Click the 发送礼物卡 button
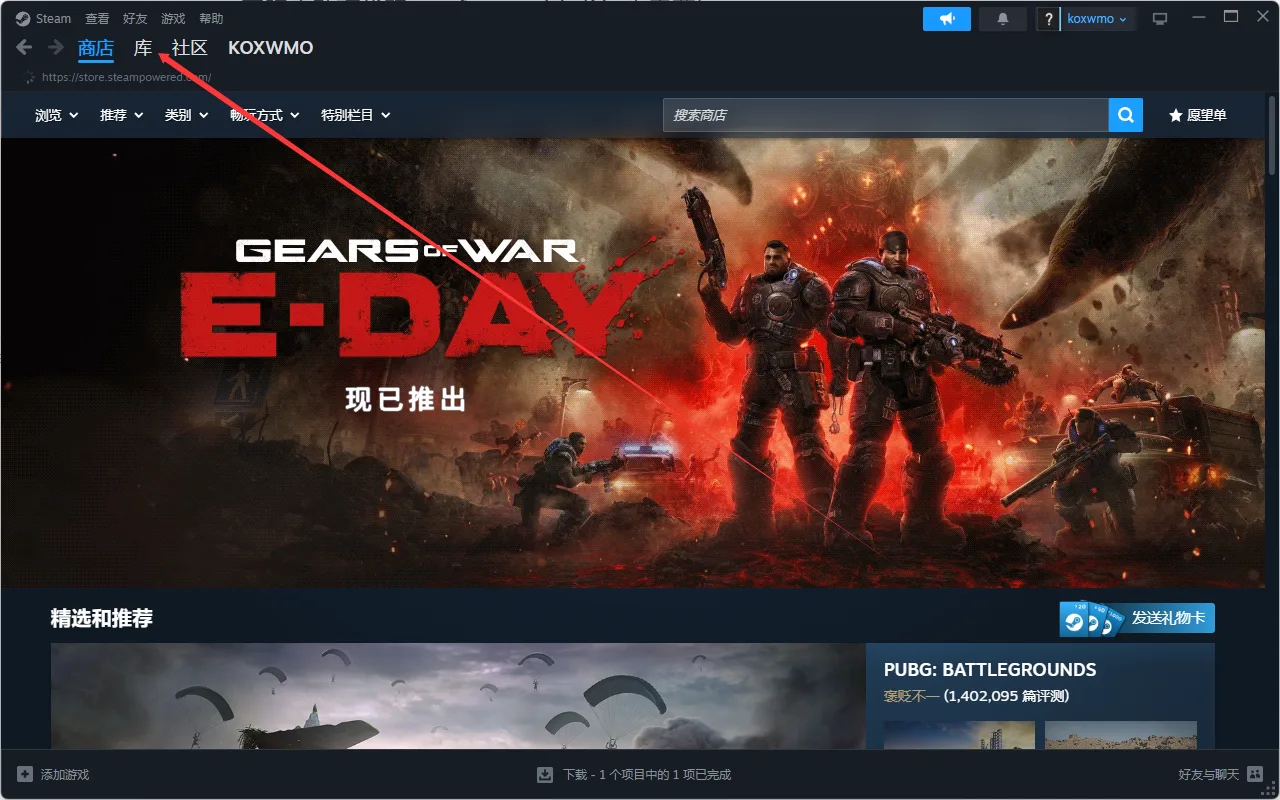The image size is (1280, 800). pos(1138,619)
